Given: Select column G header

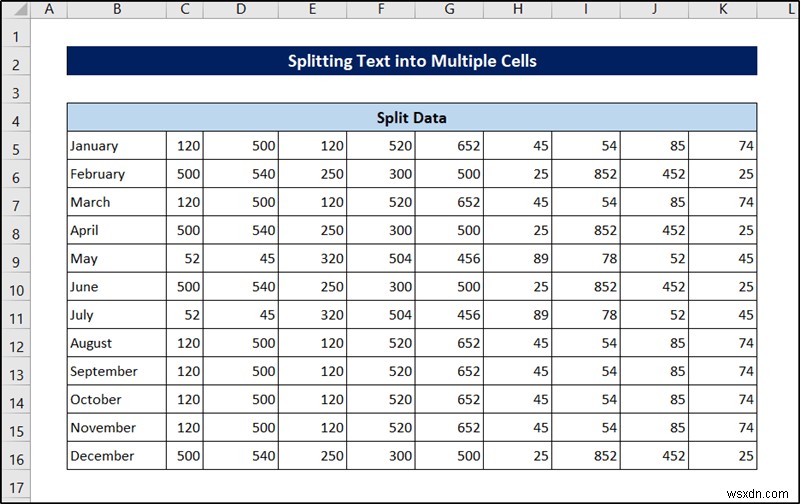Looking at the screenshot, I should click(x=449, y=9).
